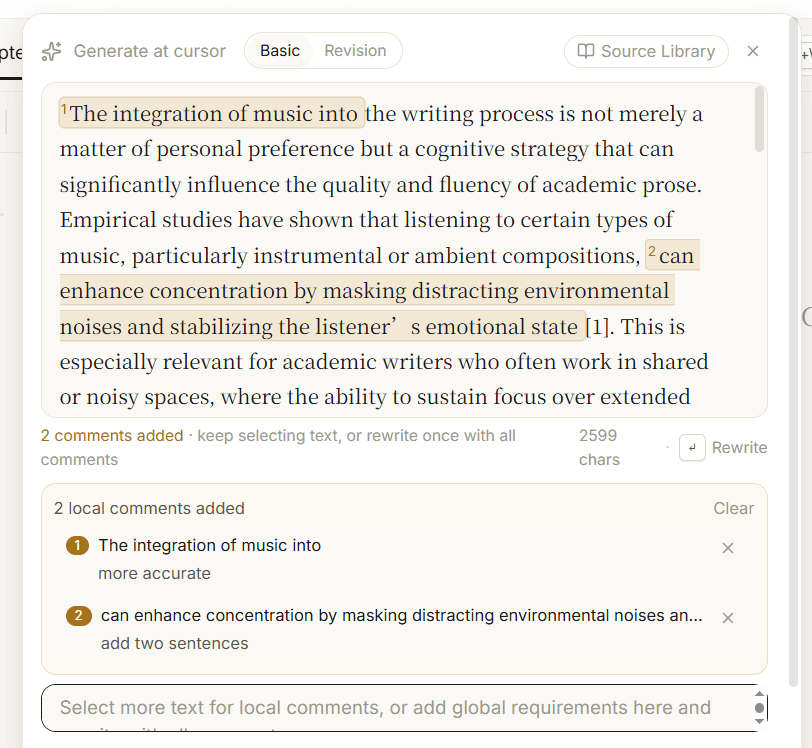Click the '2 comments added' status text
812x748 pixels.
(112, 436)
